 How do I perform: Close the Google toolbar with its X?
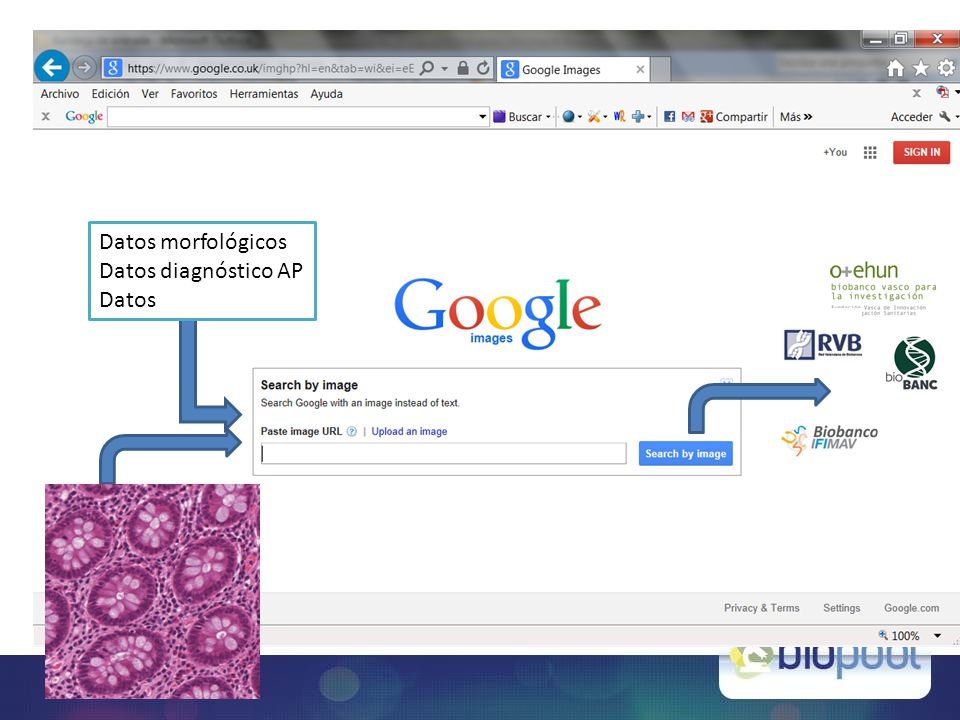click(x=45, y=116)
